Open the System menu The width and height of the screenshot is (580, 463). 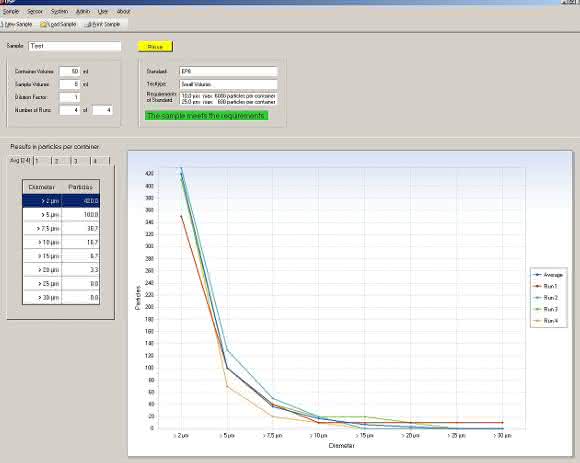[59, 11]
